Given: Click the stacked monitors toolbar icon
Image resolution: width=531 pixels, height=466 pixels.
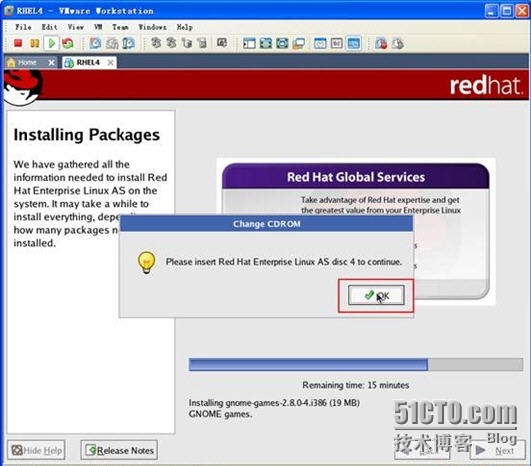Looking at the screenshot, I should tap(299, 43).
